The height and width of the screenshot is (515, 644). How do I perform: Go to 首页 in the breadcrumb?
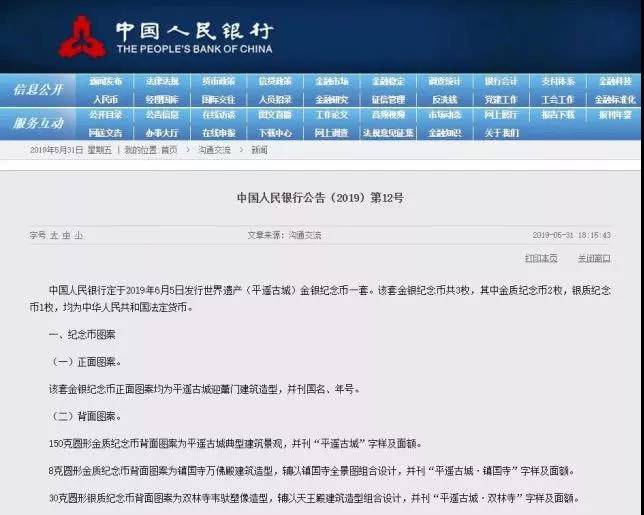[169, 150]
